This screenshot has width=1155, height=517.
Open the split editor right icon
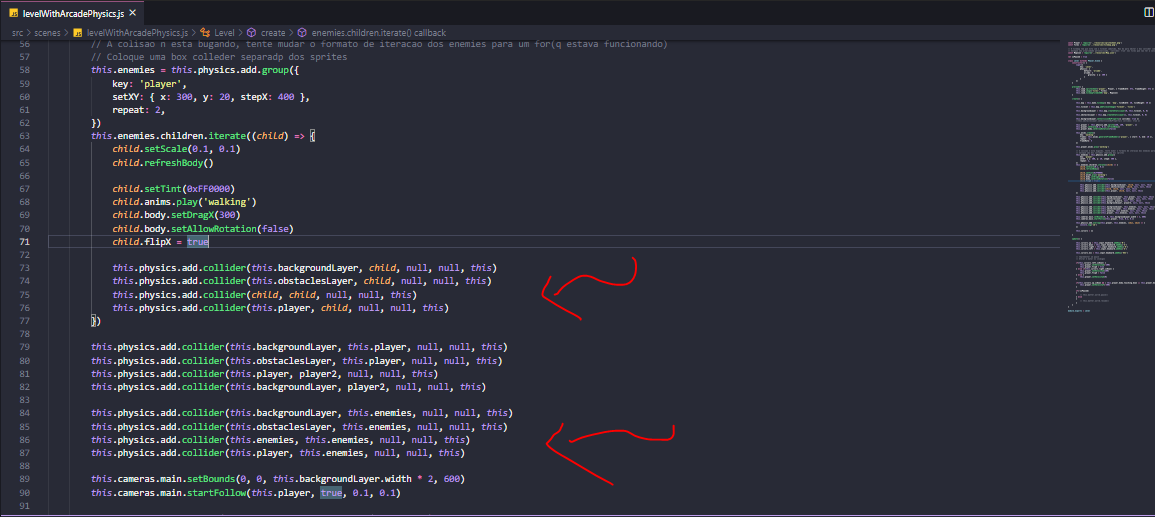[1148, 13]
